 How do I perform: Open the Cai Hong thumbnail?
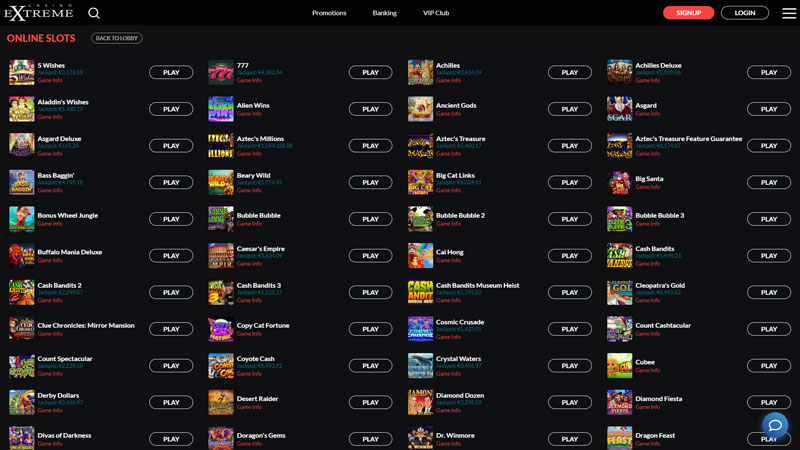pos(420,256)
